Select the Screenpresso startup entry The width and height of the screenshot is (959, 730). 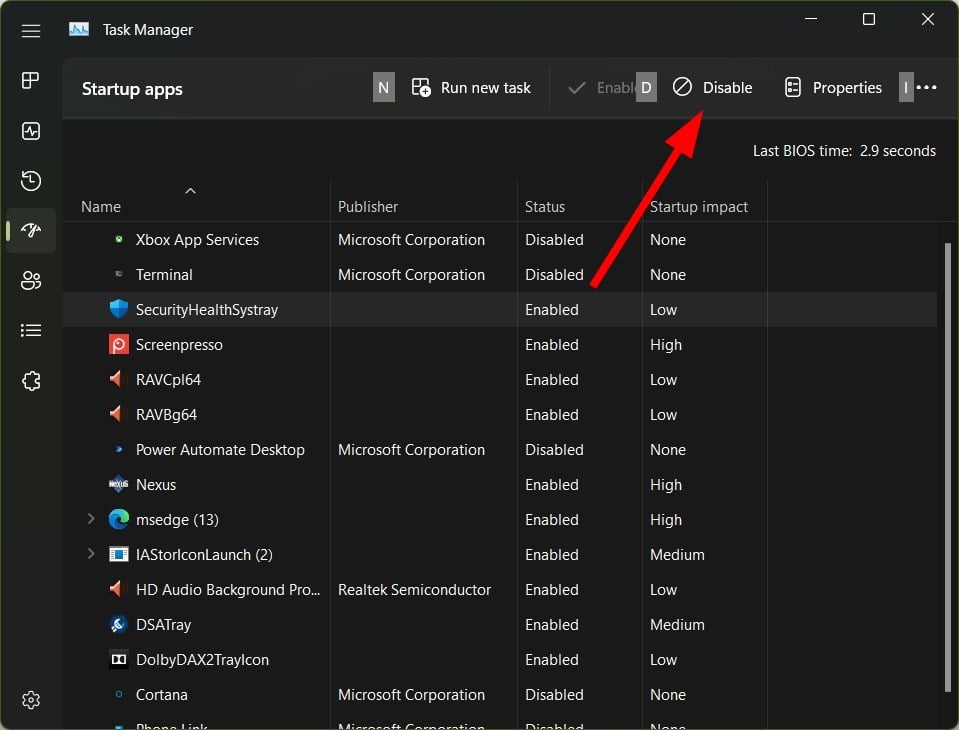(179, 345)
